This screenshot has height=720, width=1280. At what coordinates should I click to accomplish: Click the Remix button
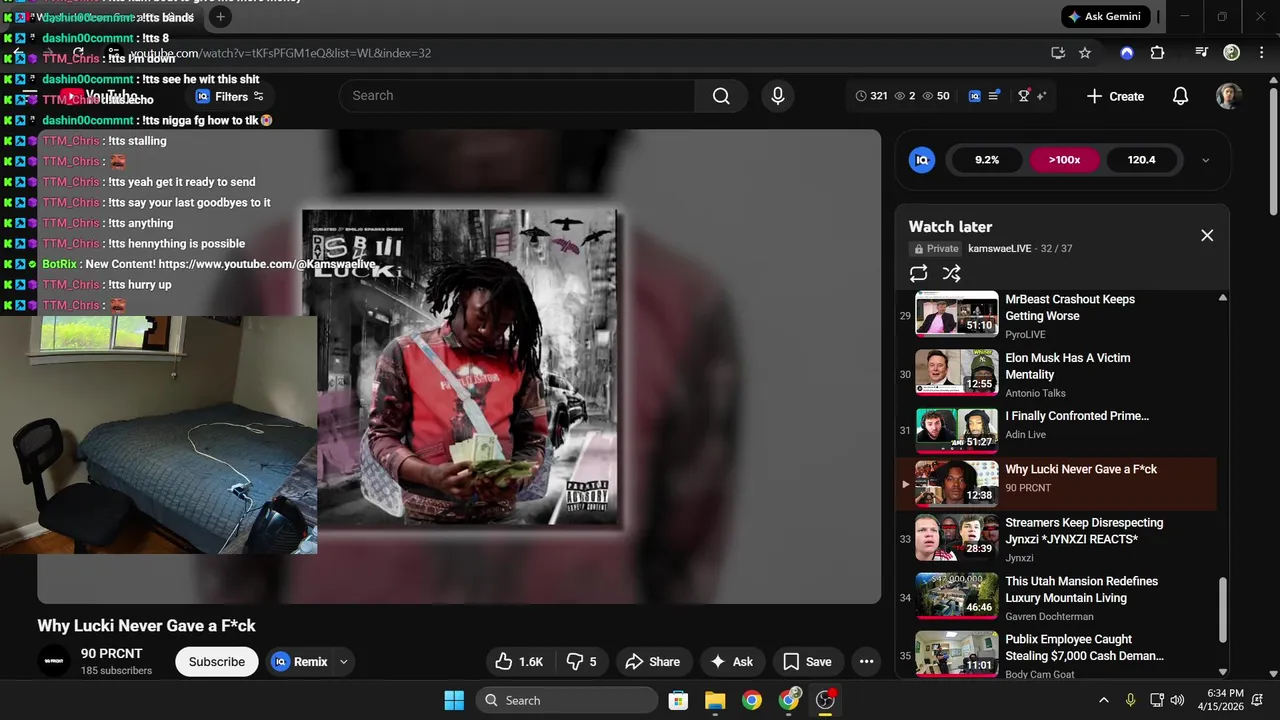coord(300,661)
